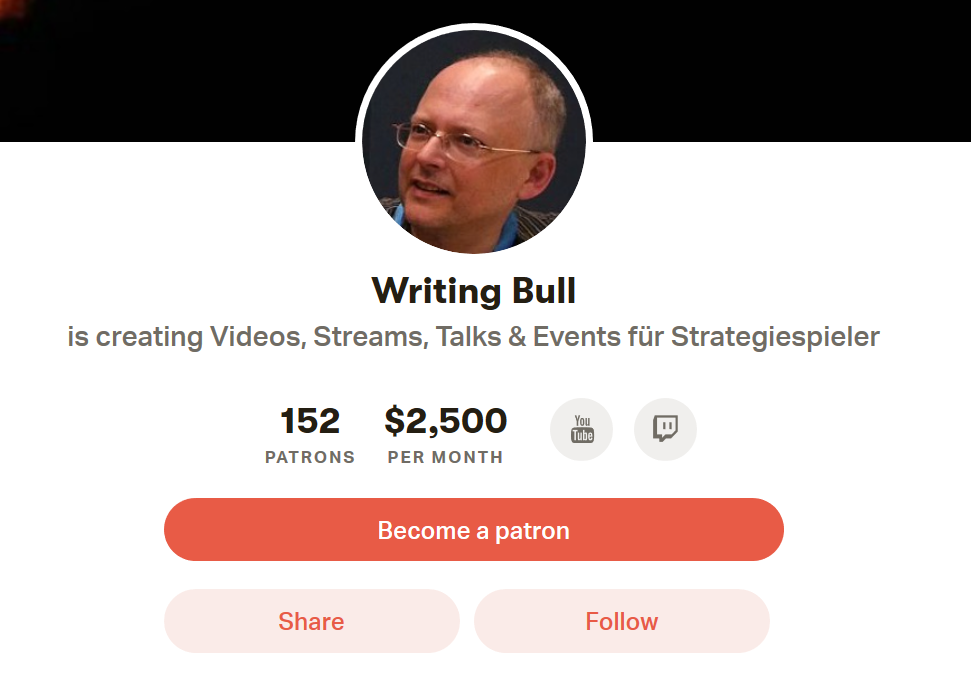The image size is (971, 691).
Task: Select the Writing Bull creator name heading
Action: (474, 290)
